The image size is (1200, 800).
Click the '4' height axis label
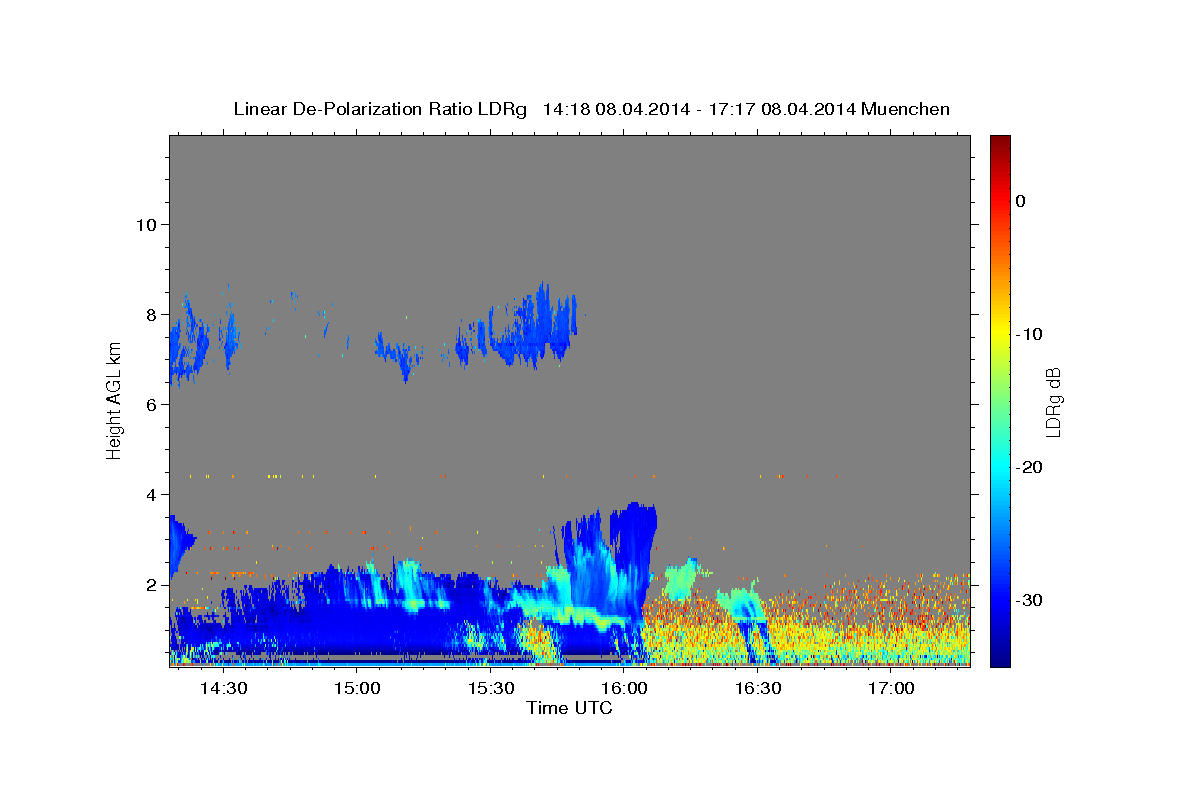pyautogui.click(x=151, y=494)
